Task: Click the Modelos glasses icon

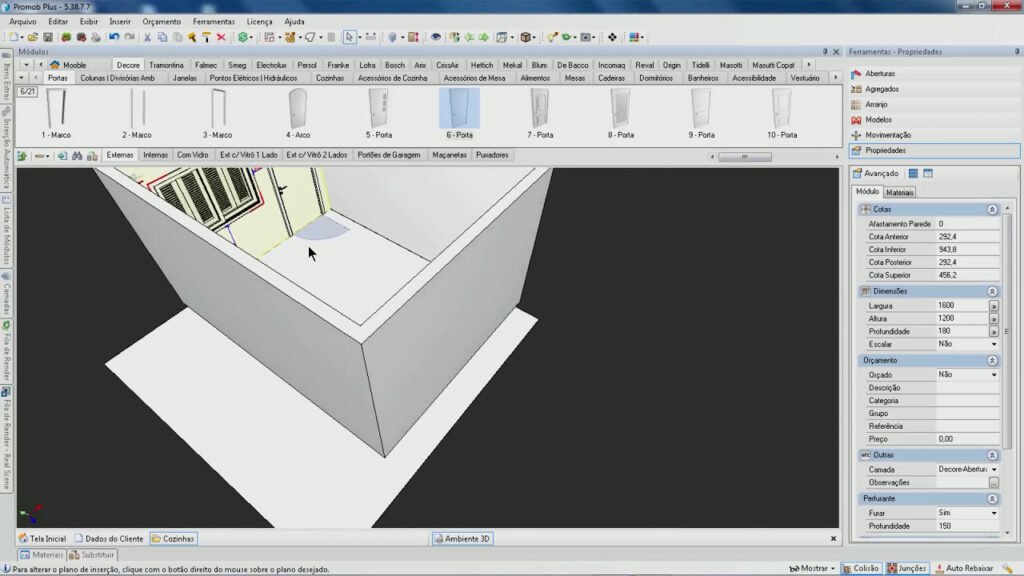Action: click(856, 120)
